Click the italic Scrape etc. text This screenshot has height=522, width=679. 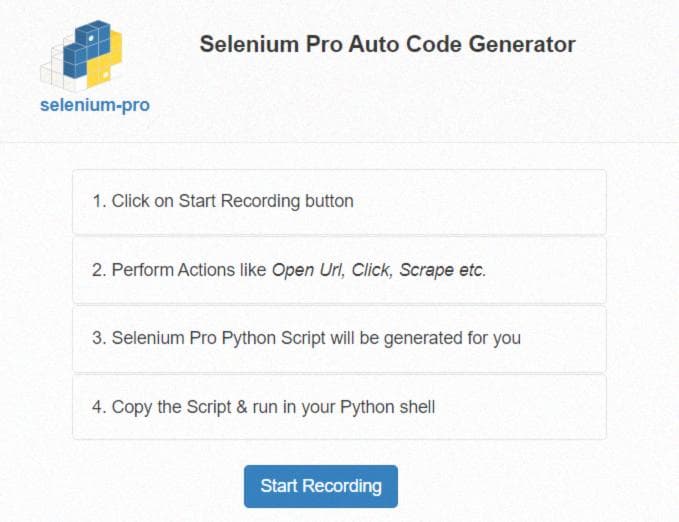click(x=442, y=270)
